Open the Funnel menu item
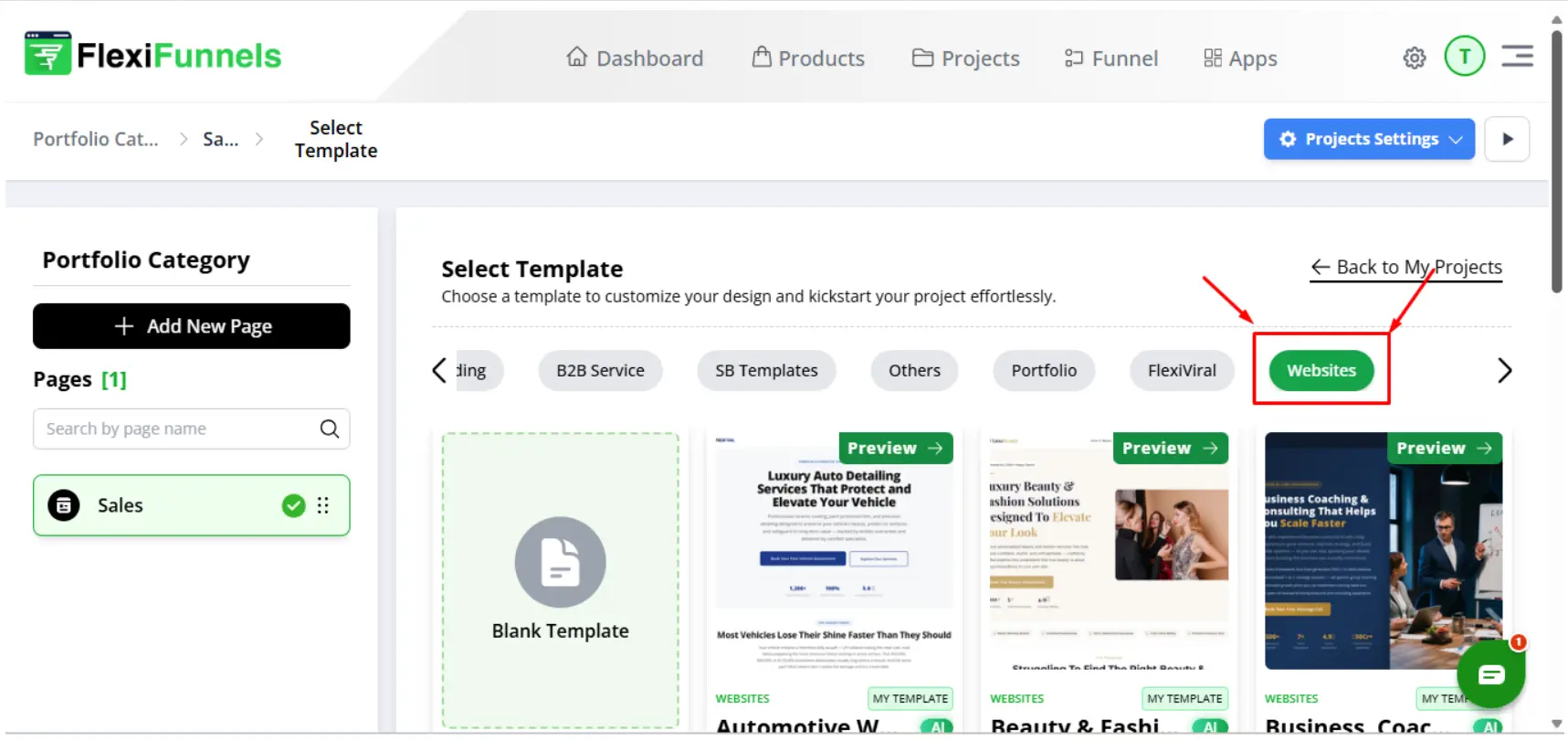 [1111, 58]
